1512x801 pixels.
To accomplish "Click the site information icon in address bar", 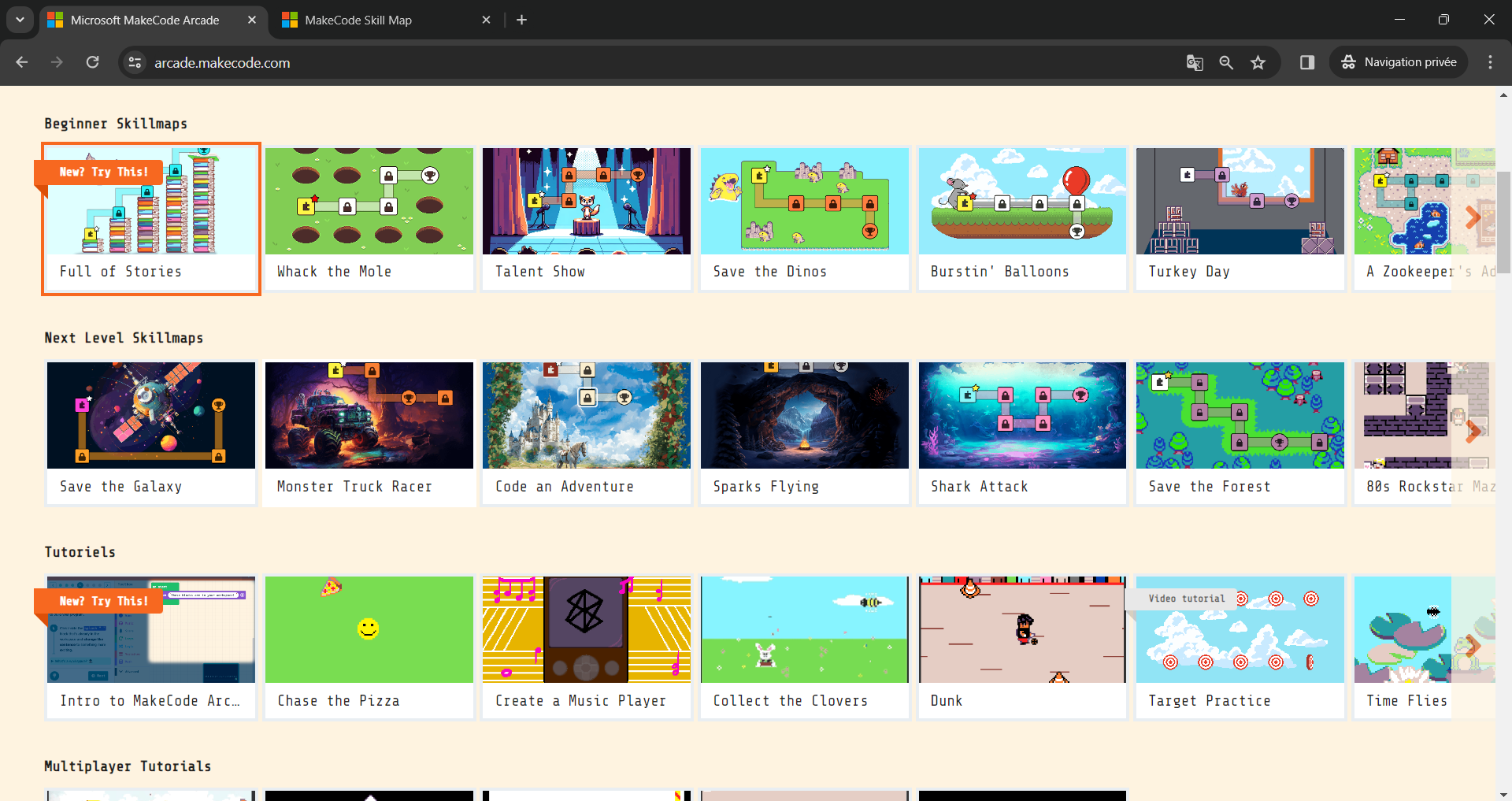I will (135, 62).
